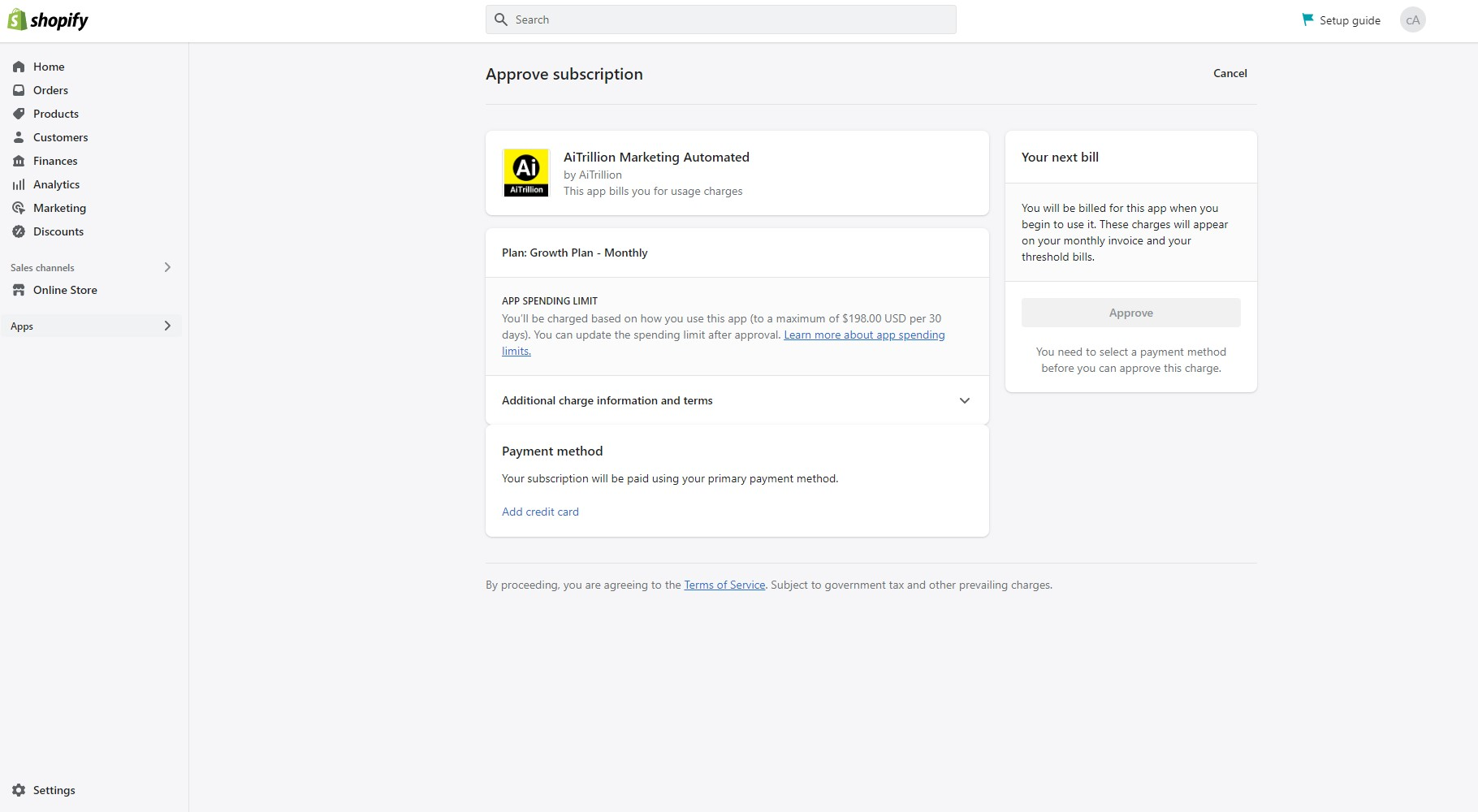1478x812 pixels.
Task: Click the Analytics bar chart icon
Action: coord(19,184)
